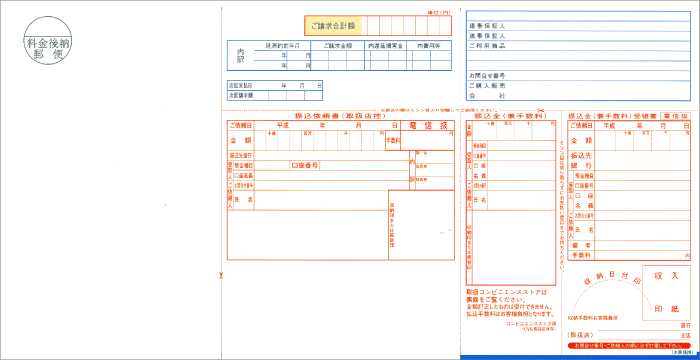Click the 次回支払日 row label
700x360 pixels.
pos(241,85)
